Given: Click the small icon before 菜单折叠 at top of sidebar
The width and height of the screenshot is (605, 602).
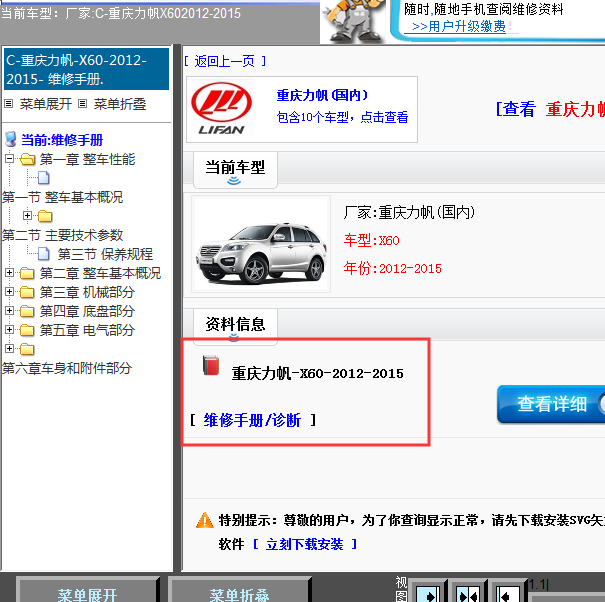Looking at the screenshot, I should coord(82,104).
